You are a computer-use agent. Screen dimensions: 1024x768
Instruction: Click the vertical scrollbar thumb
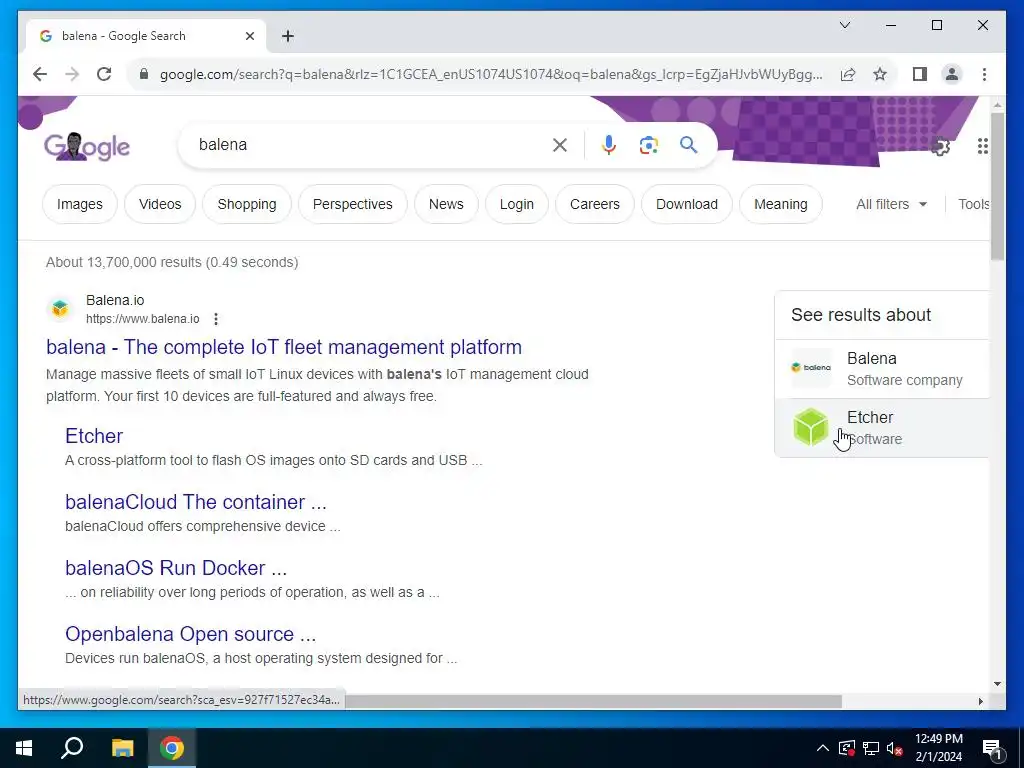(x=997, y=186)
